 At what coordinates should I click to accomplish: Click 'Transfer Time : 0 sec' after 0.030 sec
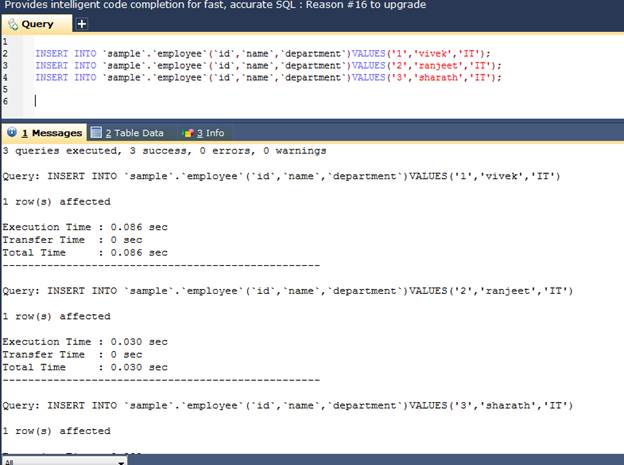coord(72,355)
